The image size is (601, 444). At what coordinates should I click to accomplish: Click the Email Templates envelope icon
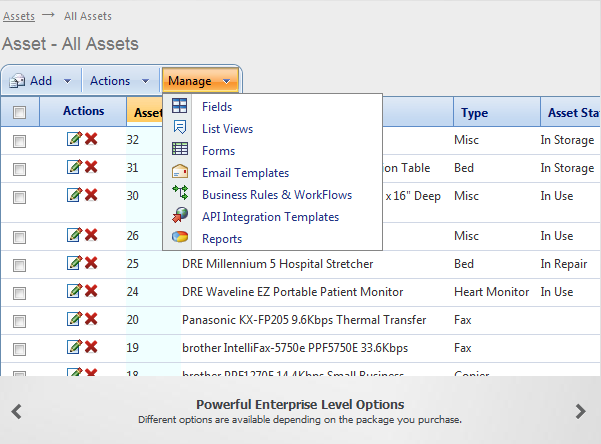180,173
